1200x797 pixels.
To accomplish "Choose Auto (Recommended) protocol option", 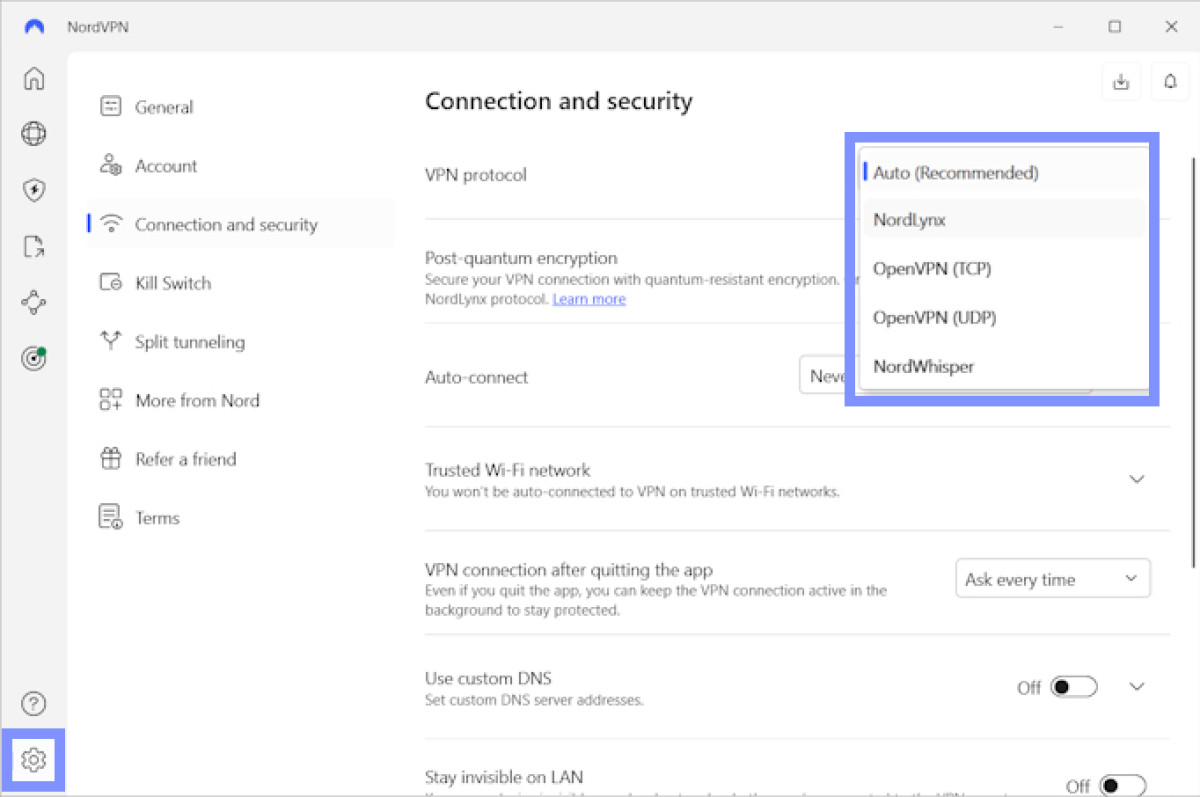I will [x=1003, y=173].
